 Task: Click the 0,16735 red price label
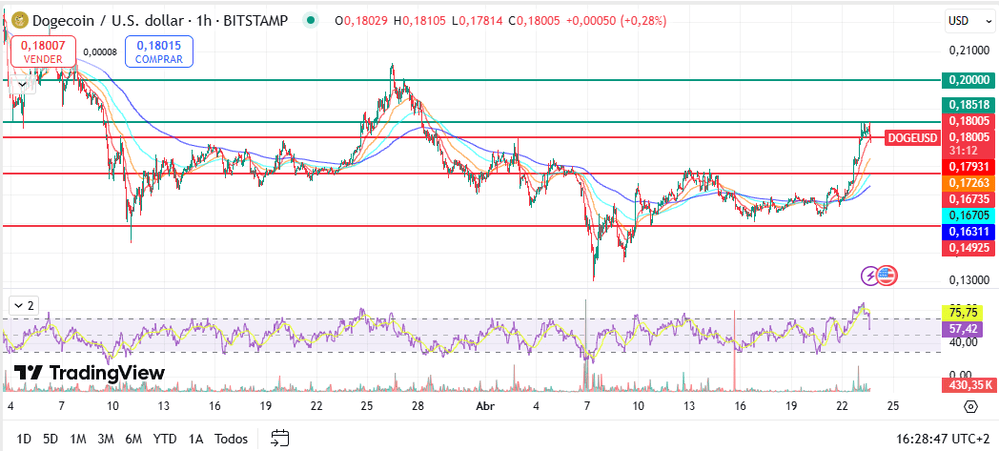[968, 199]
